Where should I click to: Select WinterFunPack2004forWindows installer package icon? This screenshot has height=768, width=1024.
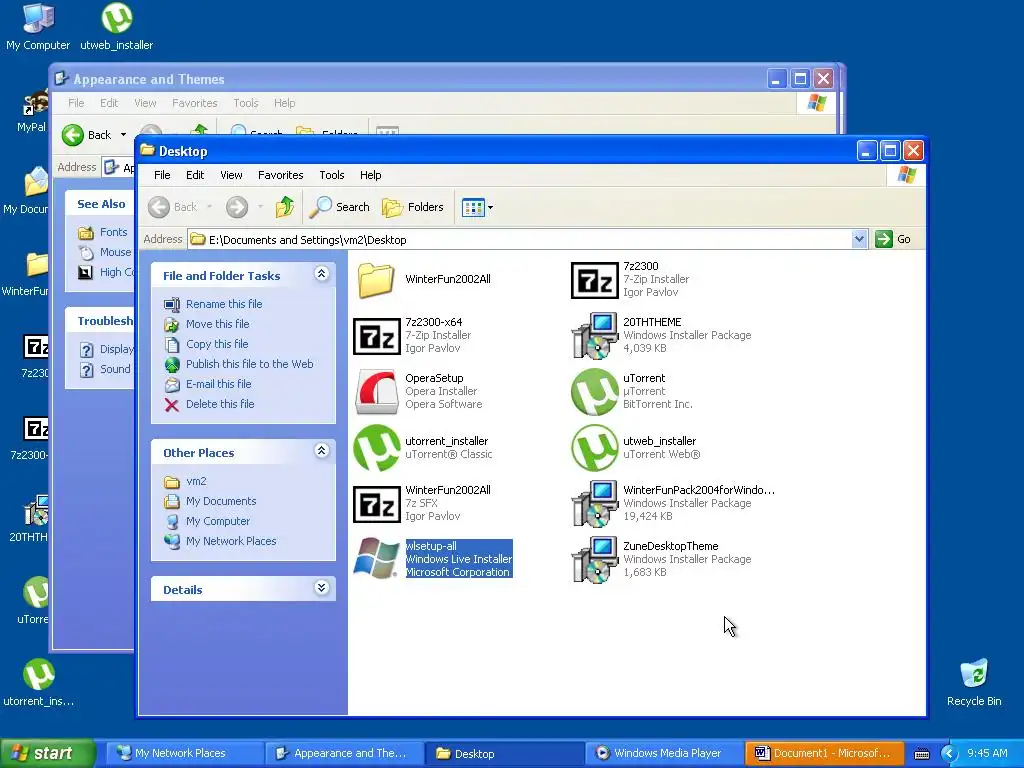coord(594,504)
